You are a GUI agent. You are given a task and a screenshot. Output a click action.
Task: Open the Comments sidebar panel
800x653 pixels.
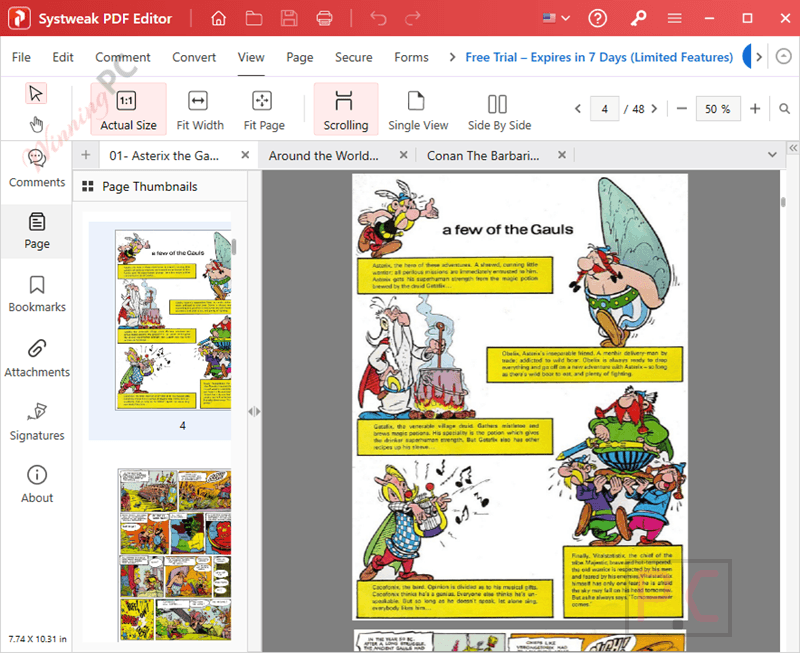[x=37, y=168]
